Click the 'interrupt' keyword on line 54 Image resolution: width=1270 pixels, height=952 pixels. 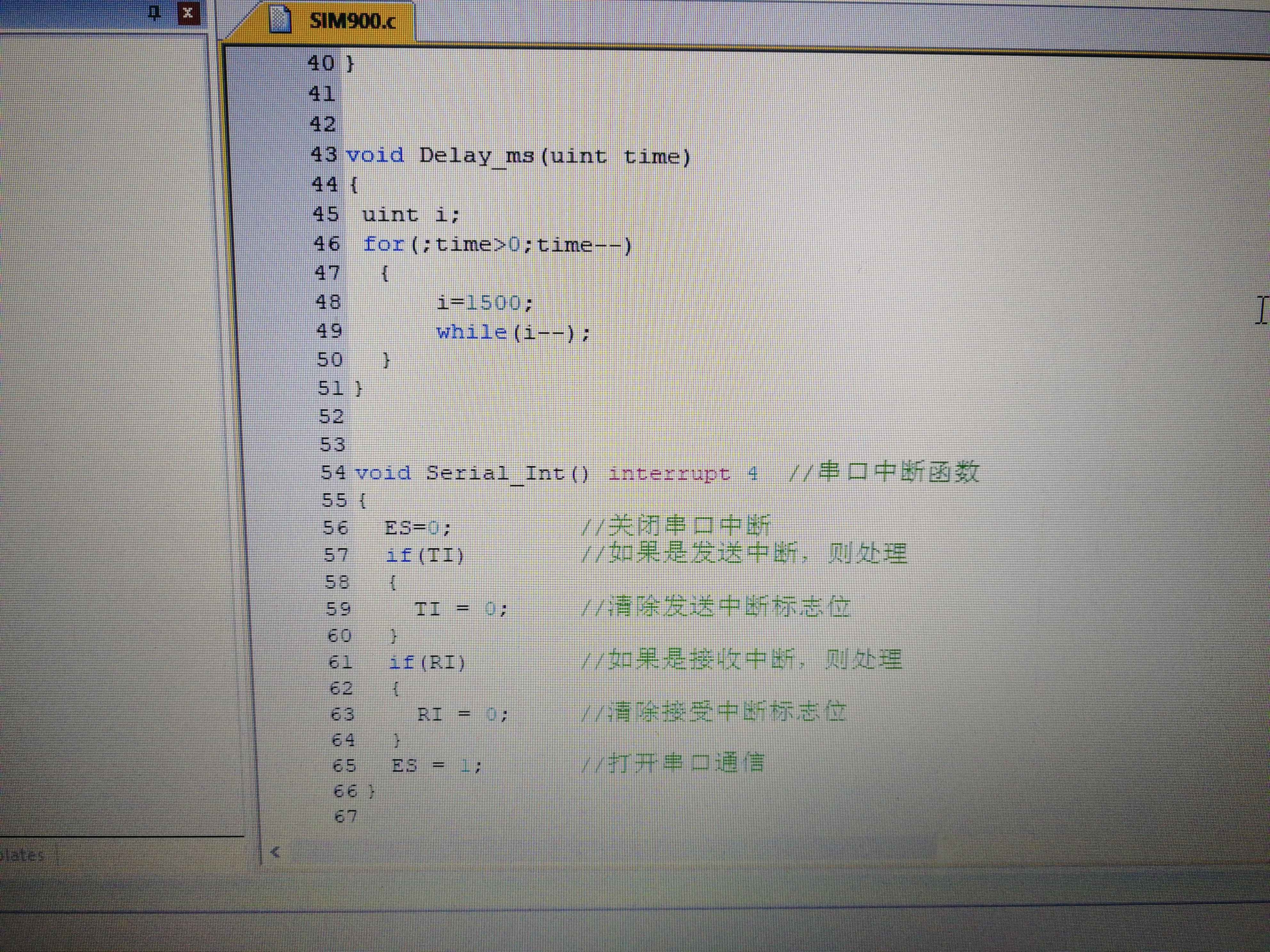(x=669, y=474)
